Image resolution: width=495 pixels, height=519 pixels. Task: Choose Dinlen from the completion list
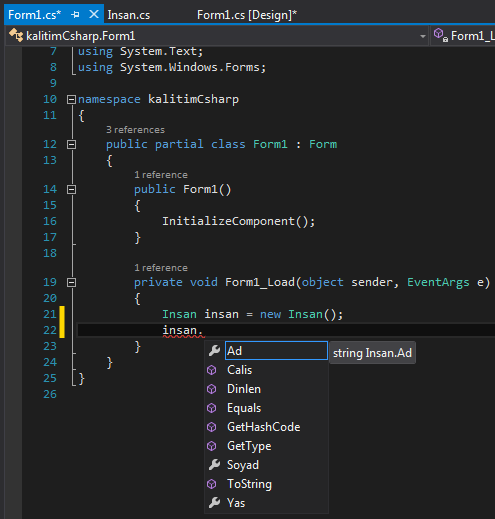click(244, 389)
